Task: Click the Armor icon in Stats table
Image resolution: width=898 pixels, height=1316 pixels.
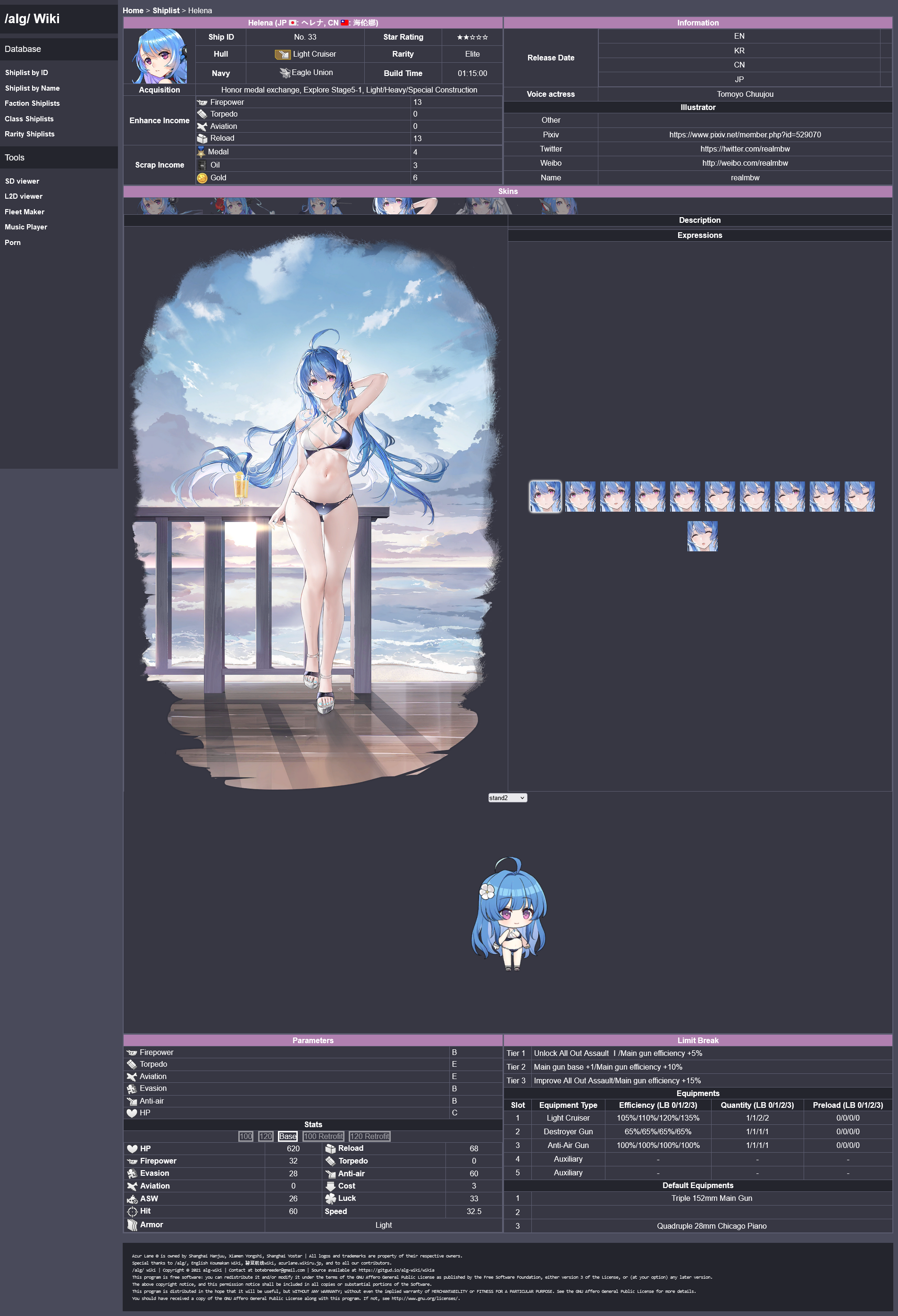Action: pos(132,1225)
